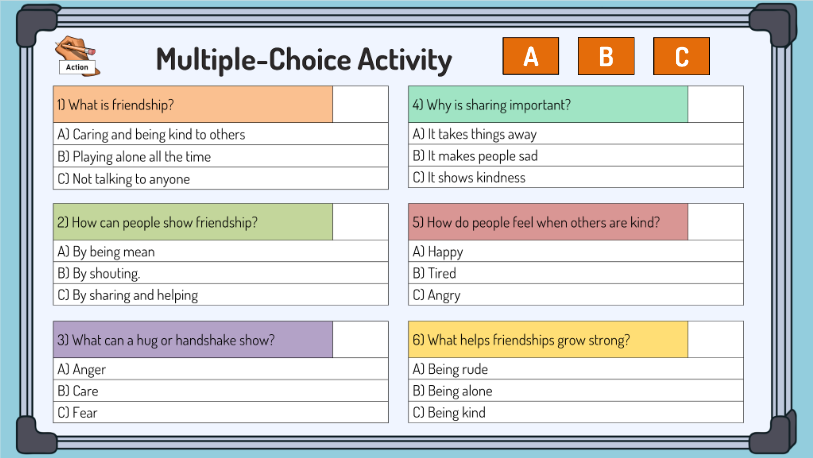
Task: Click the blank answer box for question 3
Action: (x=360, y=340)
